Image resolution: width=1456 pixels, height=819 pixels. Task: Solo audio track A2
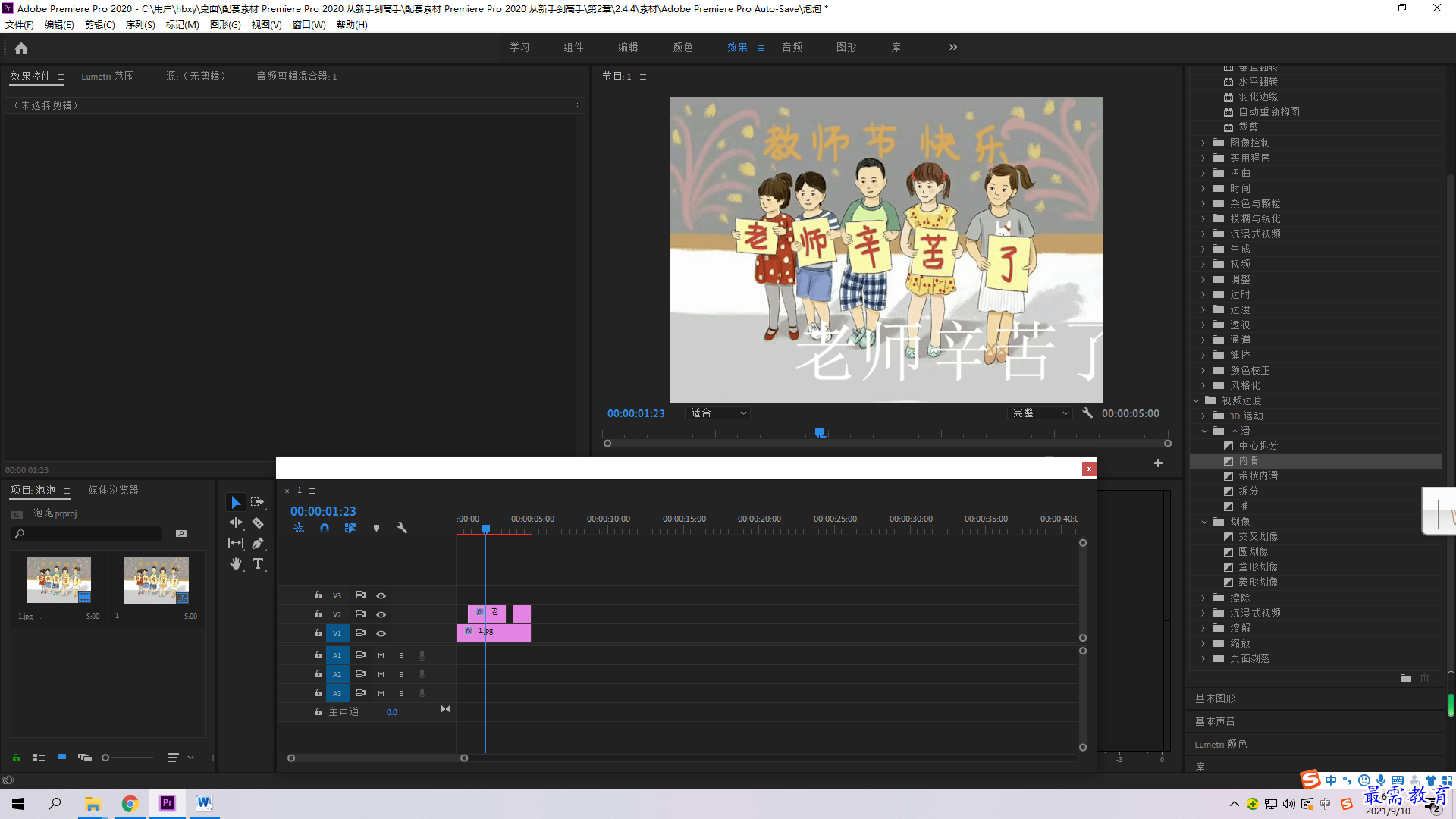pyautogui.click(x=401, y=674)
